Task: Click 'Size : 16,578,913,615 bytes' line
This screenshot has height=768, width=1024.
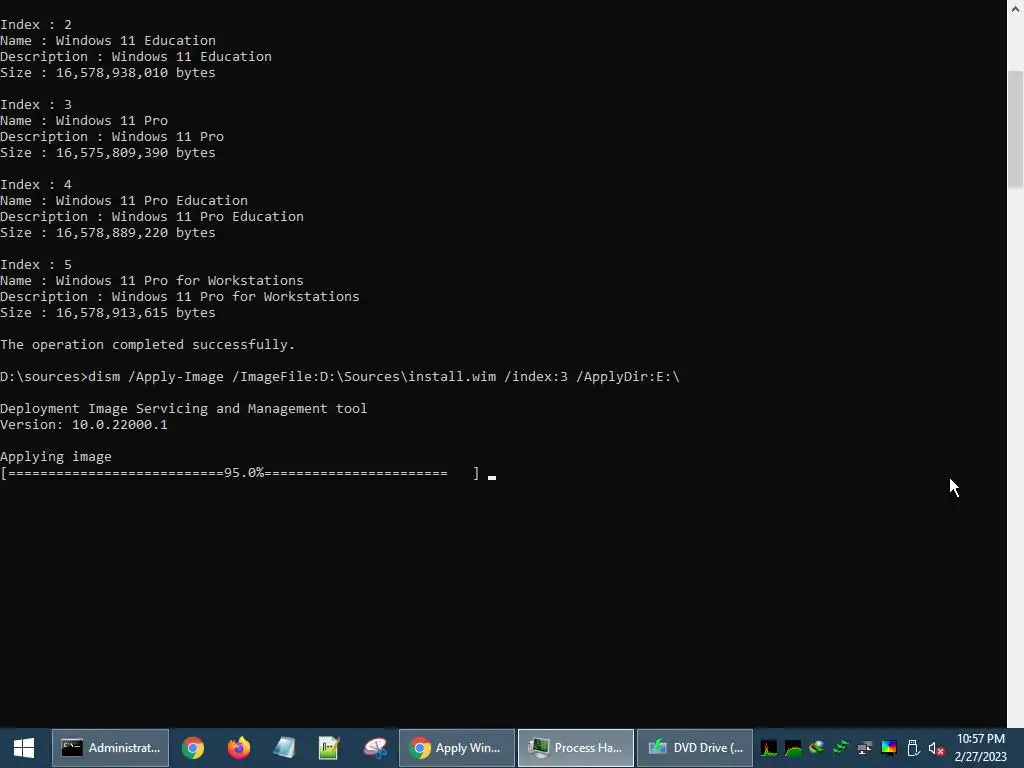Action: pyautogui.click(x=108, y=313)
